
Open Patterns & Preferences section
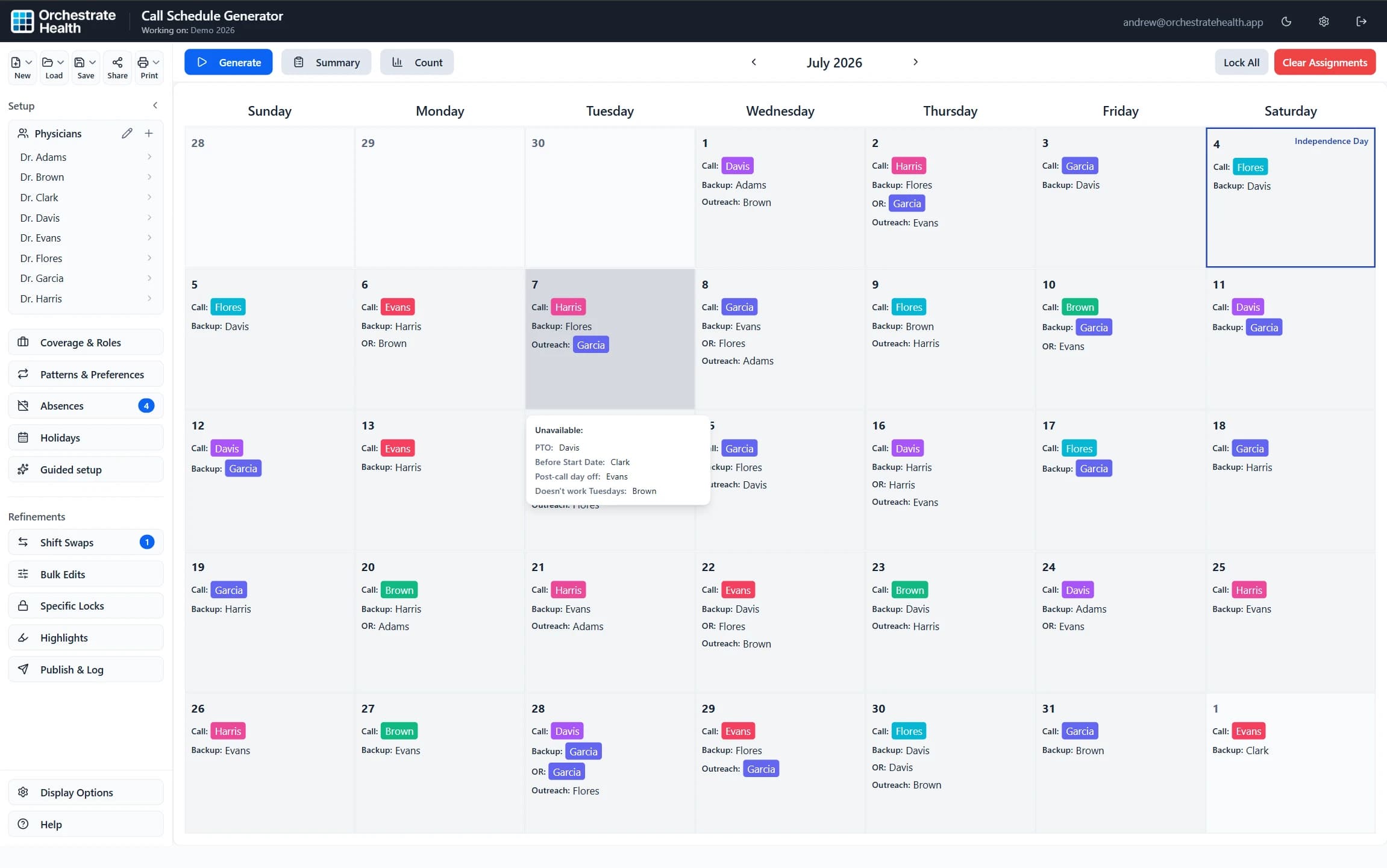(86, 374)
